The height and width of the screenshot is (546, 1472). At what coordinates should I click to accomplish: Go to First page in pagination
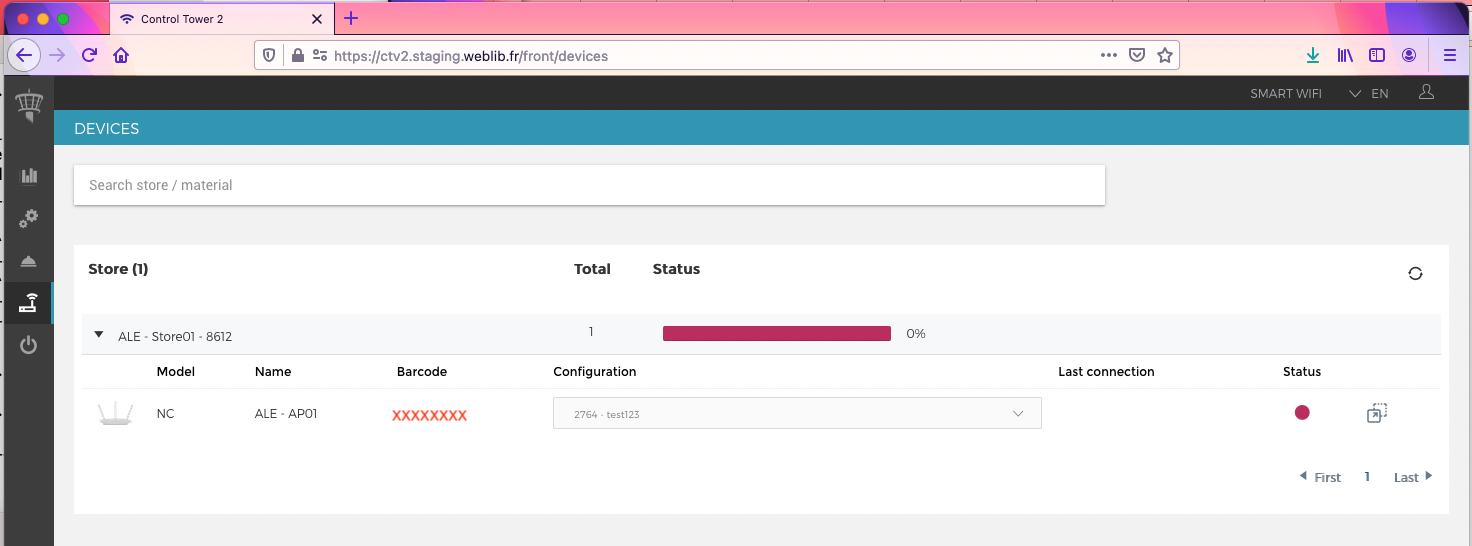[x=1320, y=477]
